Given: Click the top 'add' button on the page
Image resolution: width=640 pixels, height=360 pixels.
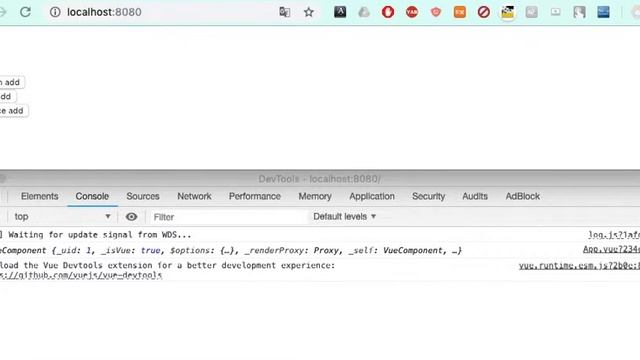Looking at the screenshot, I should [x=12, y=82].
